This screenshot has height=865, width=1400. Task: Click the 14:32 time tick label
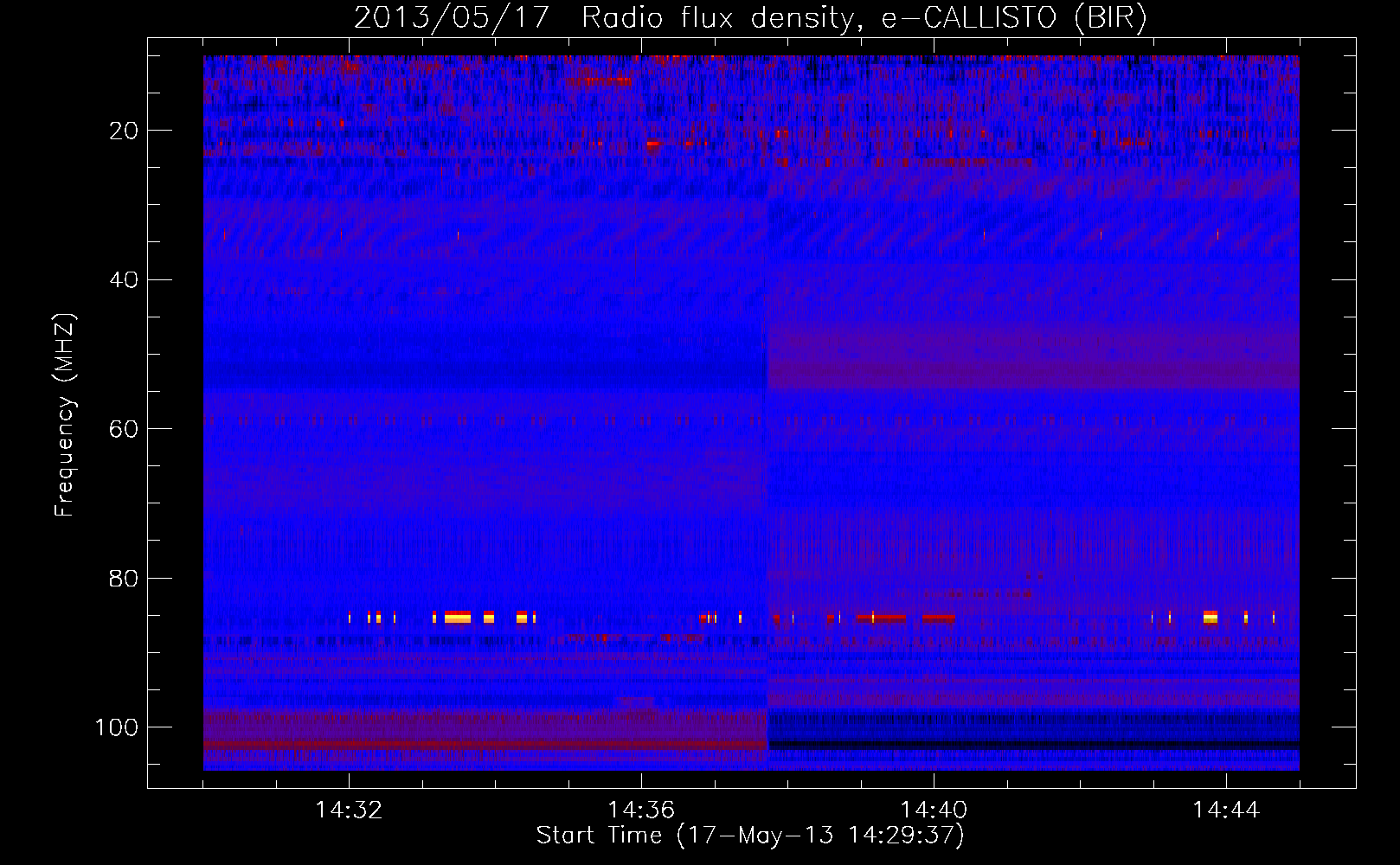point(349,811)
